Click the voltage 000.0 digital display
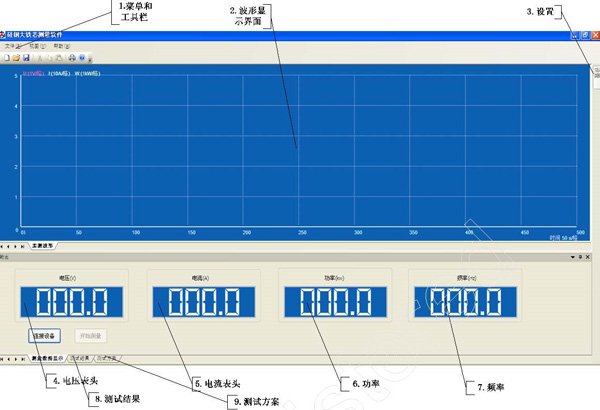The width and height of the screenshot is (600, 410). (72, 301)
